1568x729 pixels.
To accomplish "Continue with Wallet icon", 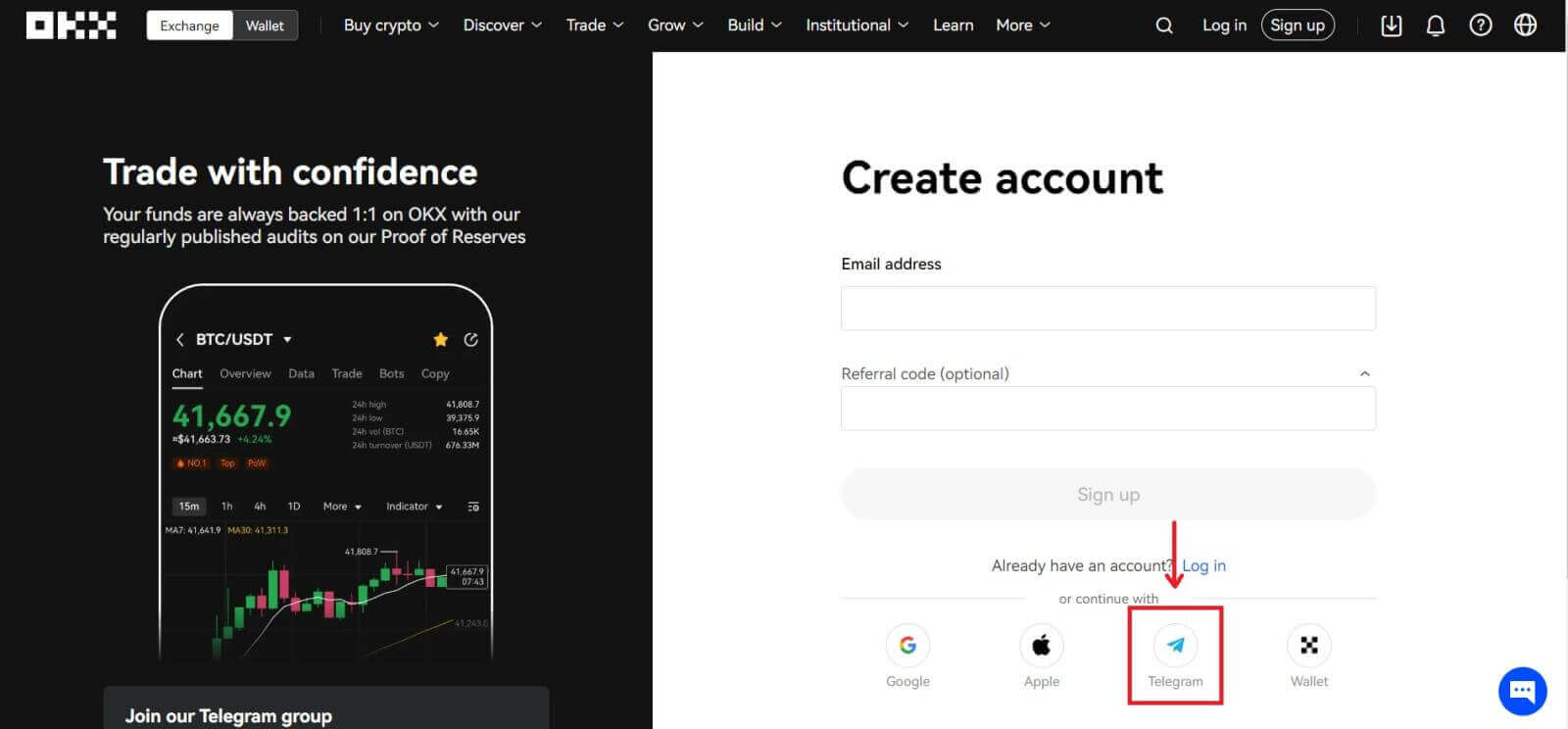I will (x=1308, y=646).
